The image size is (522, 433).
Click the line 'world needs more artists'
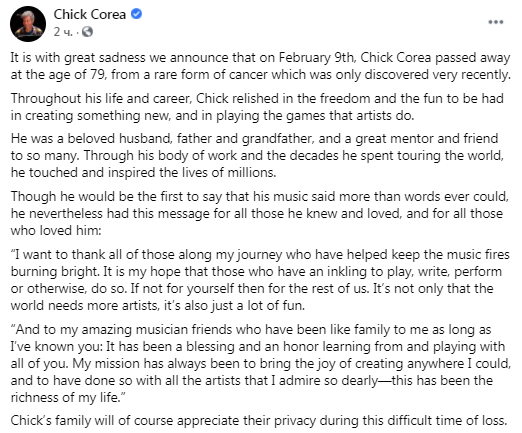point(158,305)
